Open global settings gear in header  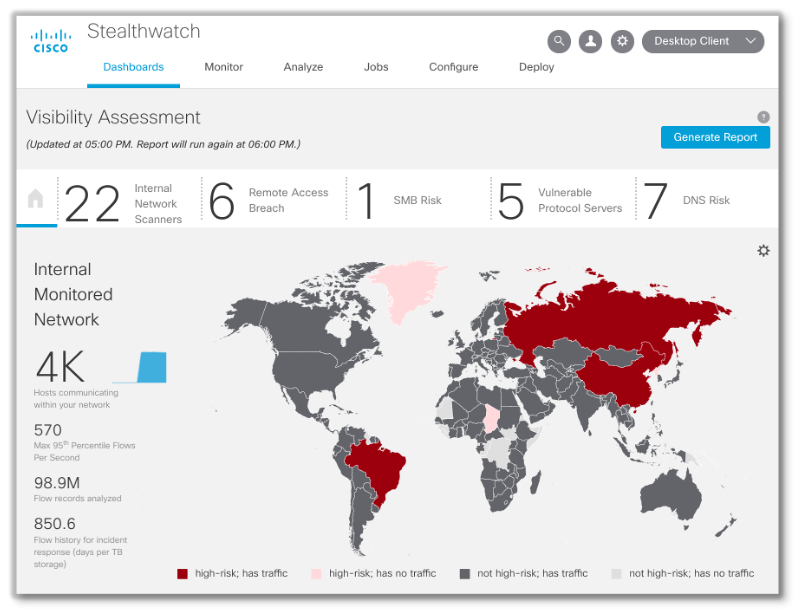[622, 41]
